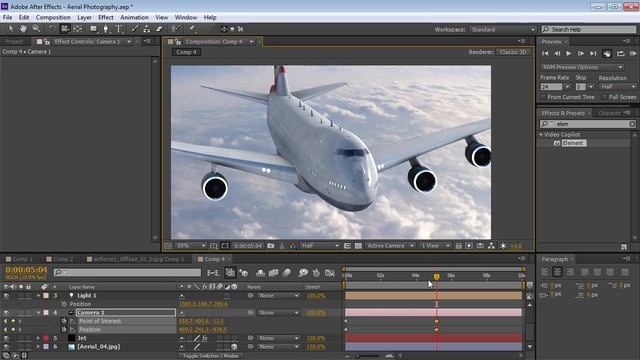Switch to the Comp 1 timeline tab
640x360 pixels.
(x=22, y=259)
